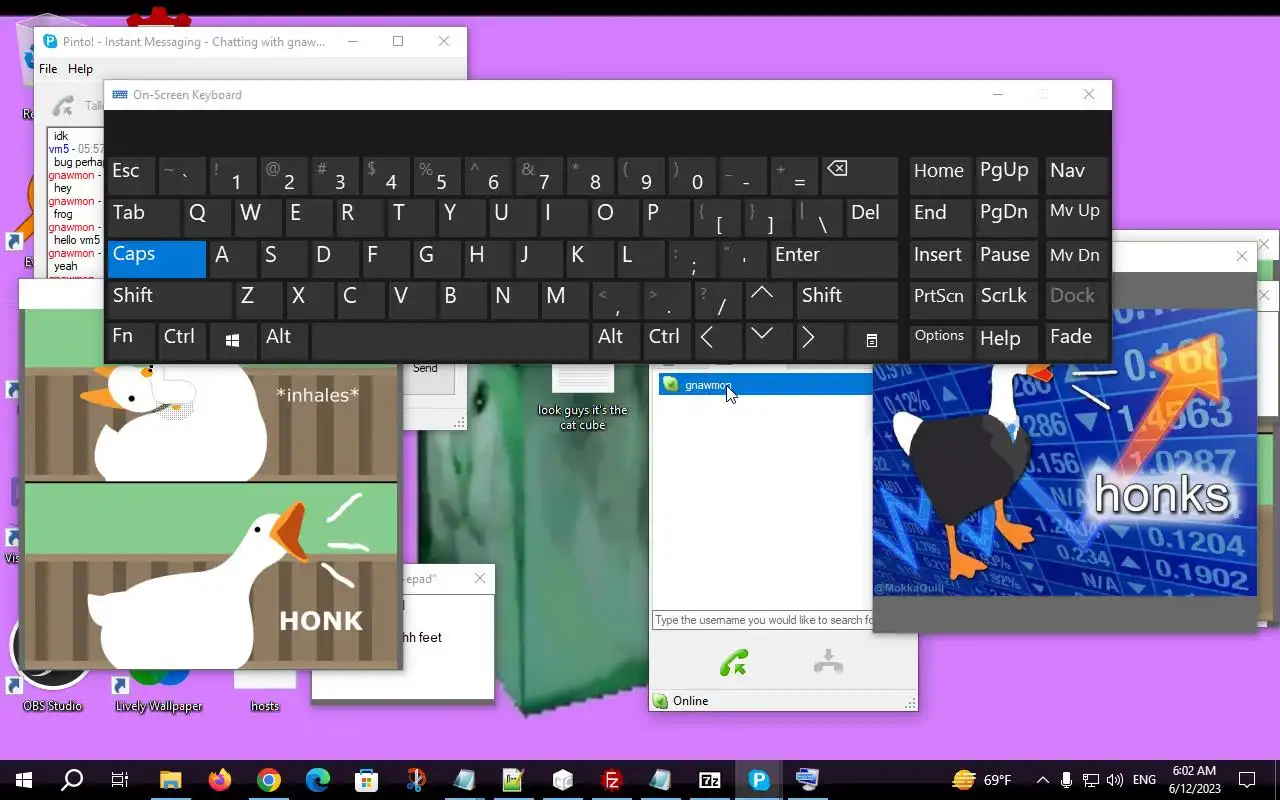Show hidden icons via system tray chevron

1042,780
